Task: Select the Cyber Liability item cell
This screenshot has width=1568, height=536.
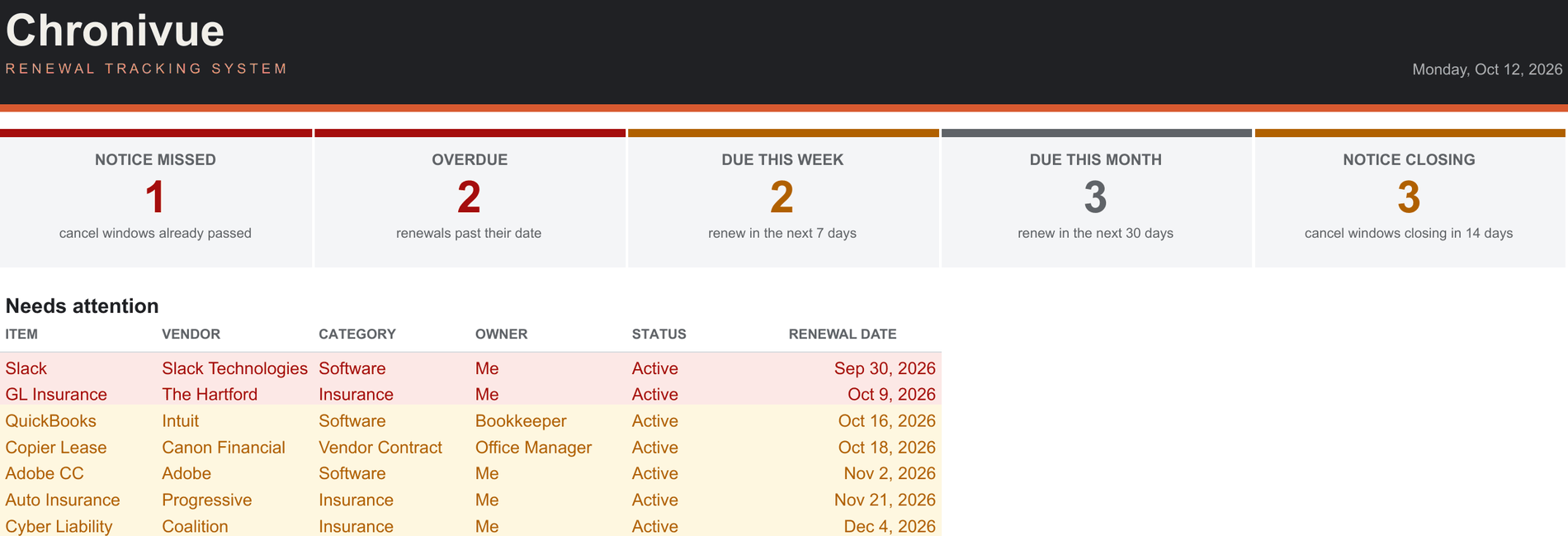Action: (x=59, y=526)
